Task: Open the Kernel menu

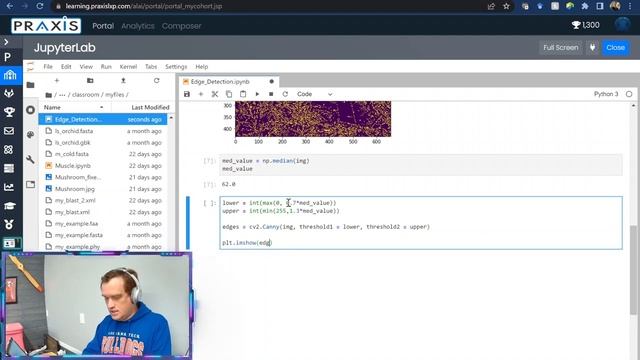Action: coord(128,67)
